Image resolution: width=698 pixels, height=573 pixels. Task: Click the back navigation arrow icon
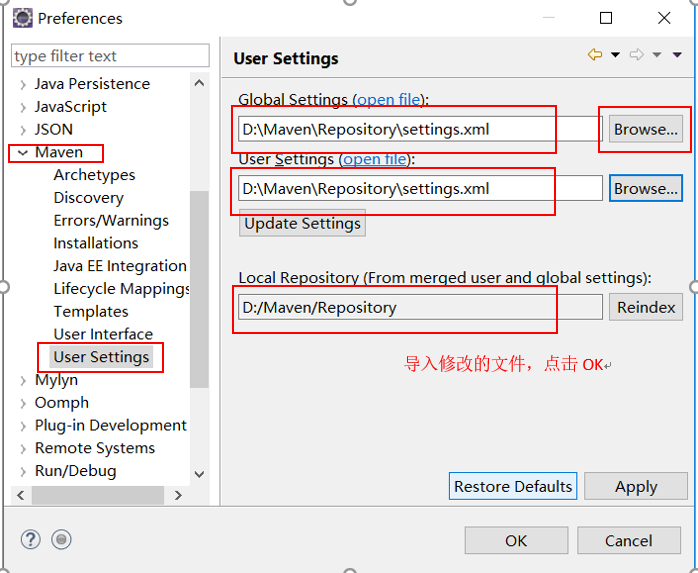point(595,55)
